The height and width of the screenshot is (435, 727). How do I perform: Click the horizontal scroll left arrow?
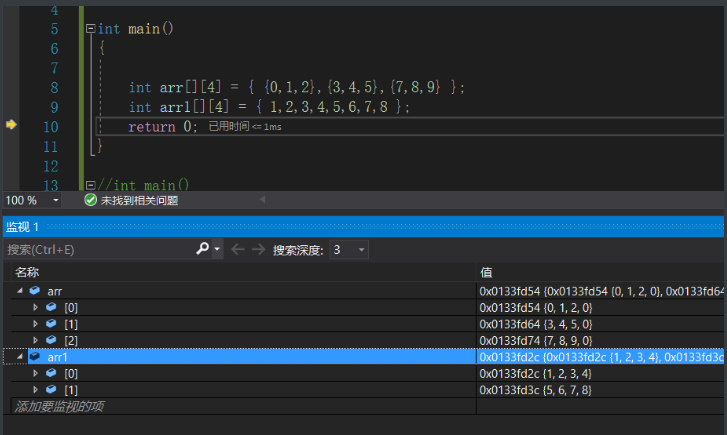tap(262, 199)
